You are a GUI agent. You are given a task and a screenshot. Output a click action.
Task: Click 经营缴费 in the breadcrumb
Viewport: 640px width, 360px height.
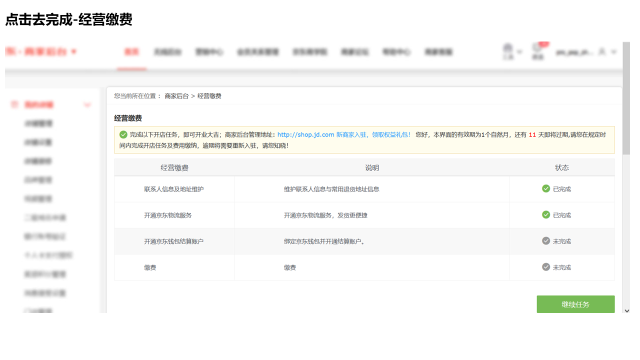[x=209, y=96]
